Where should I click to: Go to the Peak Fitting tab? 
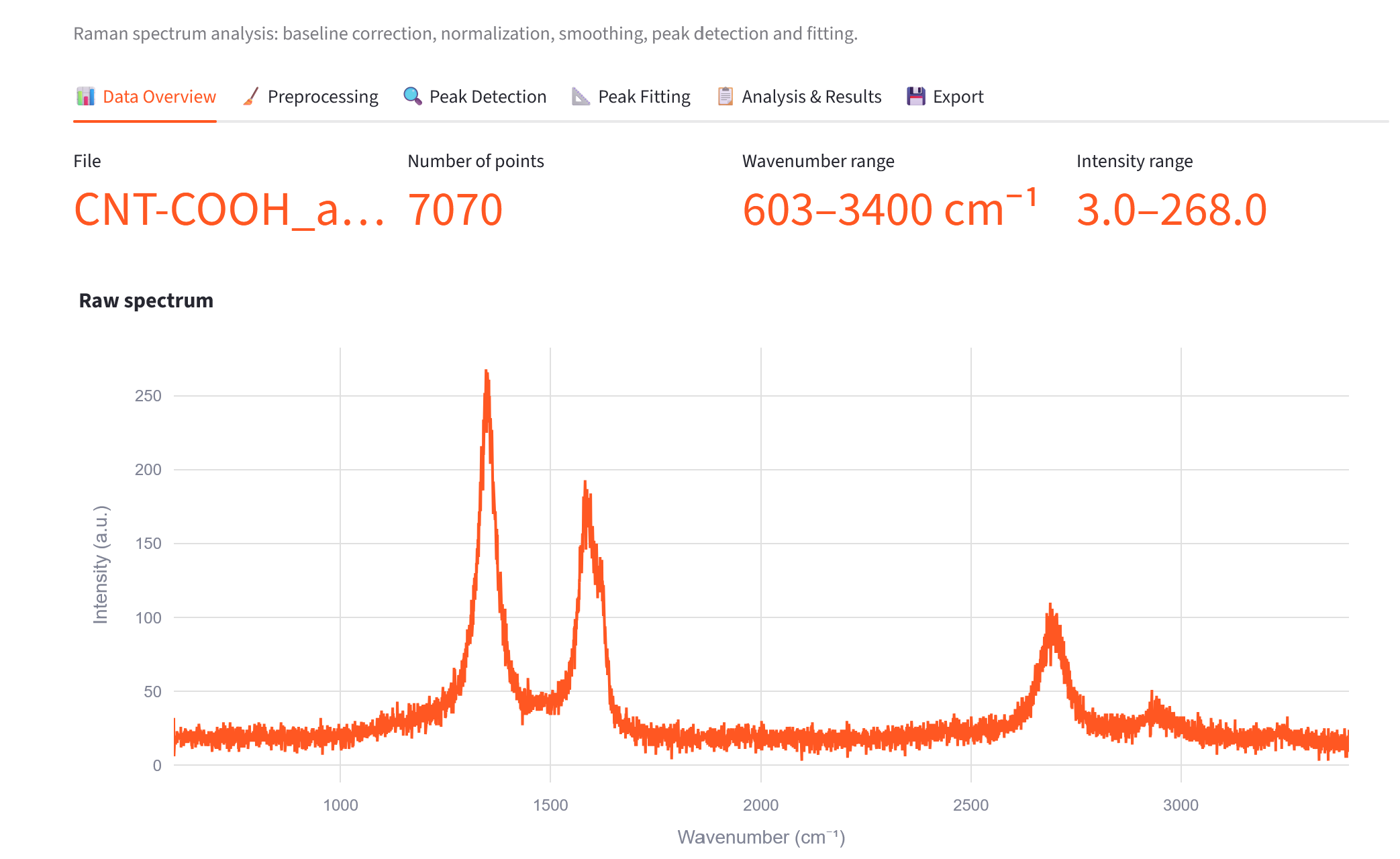point(631,97)
